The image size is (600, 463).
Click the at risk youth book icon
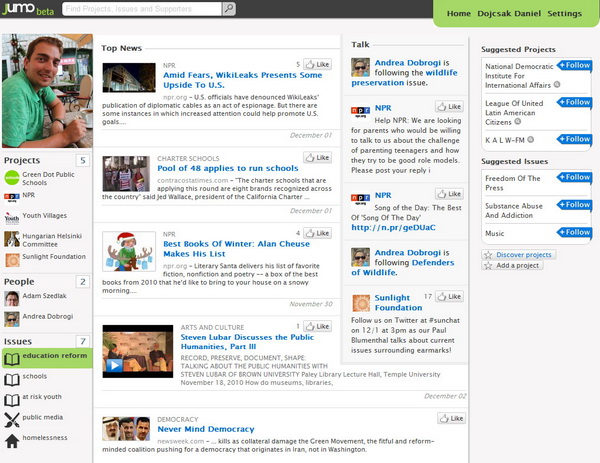click(12, 400)
